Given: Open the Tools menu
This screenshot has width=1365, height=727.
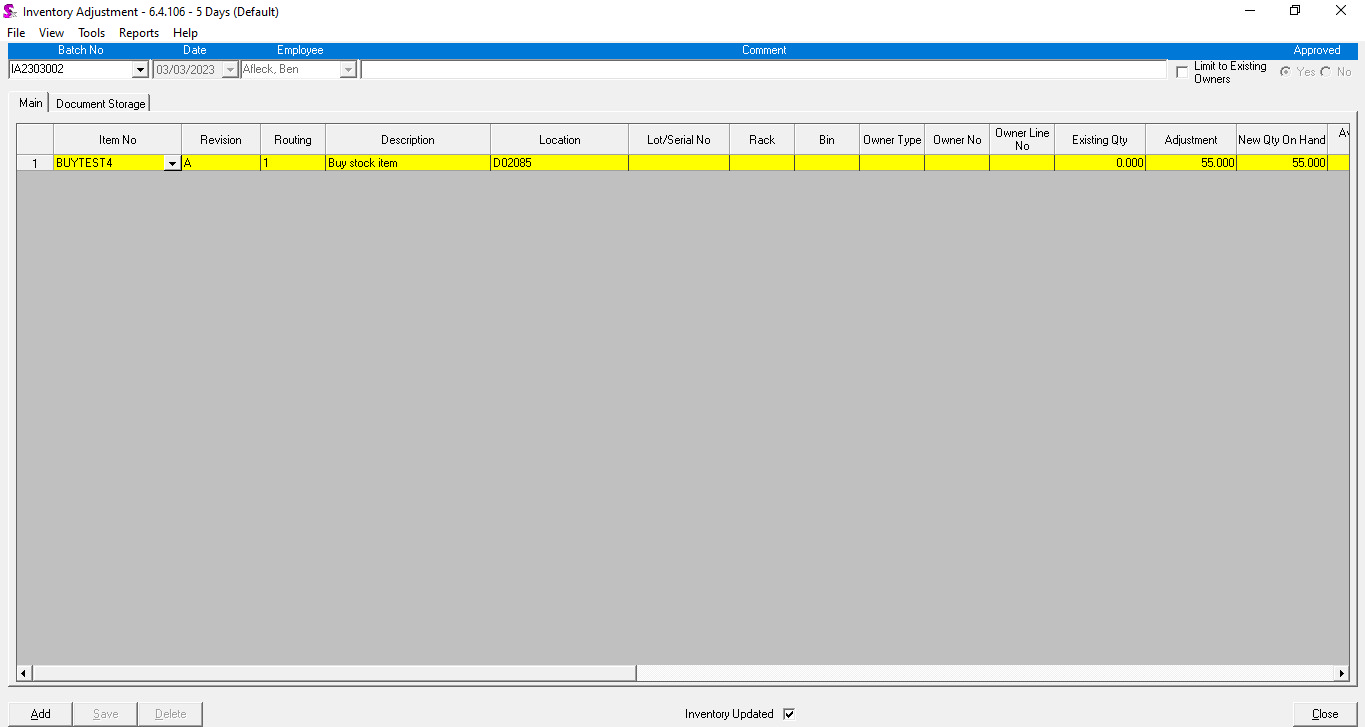Looking at the screenshot, I should click(91, 33).
